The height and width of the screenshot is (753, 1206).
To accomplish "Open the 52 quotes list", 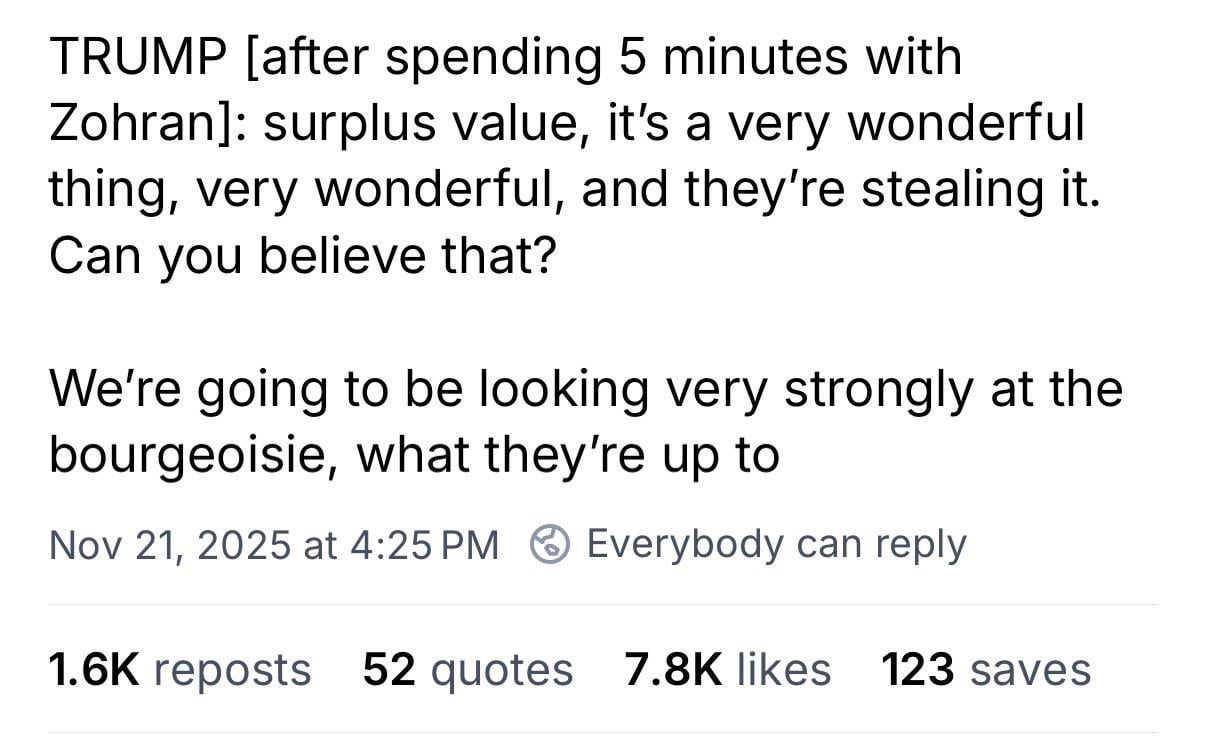I will click(x=467, y=669).
